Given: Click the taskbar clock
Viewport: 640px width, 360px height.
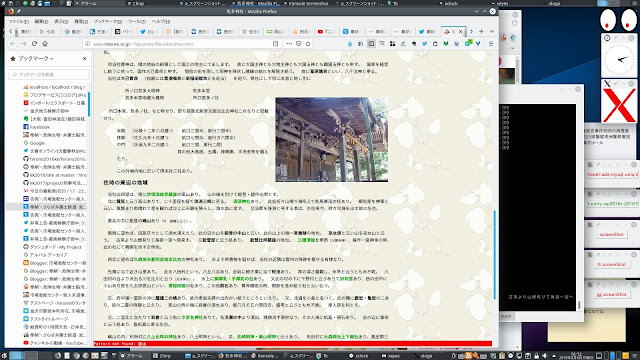Looking at the screenshot, I should [x=576, y=356].
